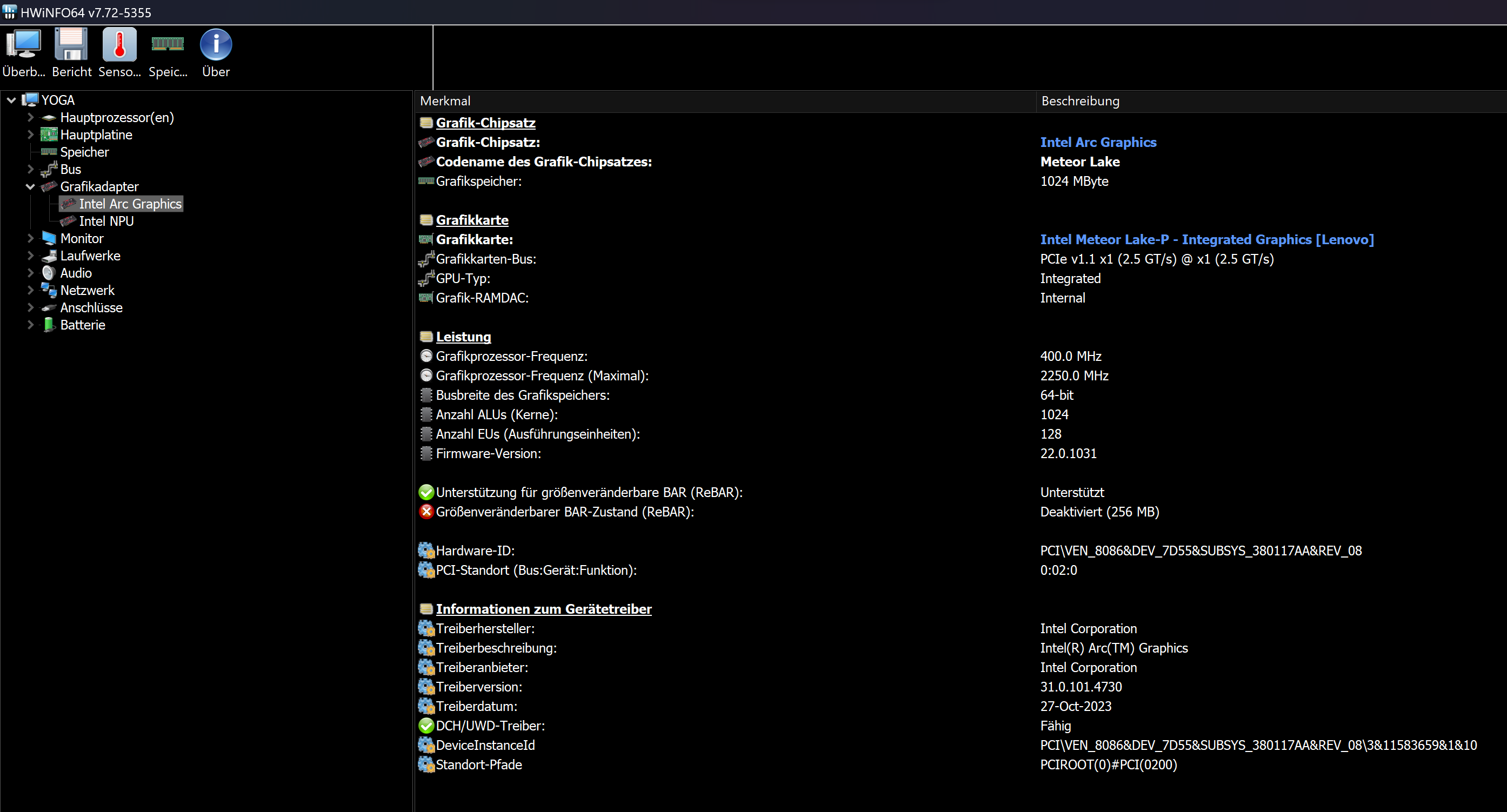Click the Speicher memory module toolbar icon
The height and width of the screenshot is (812, 1507).
168,43
